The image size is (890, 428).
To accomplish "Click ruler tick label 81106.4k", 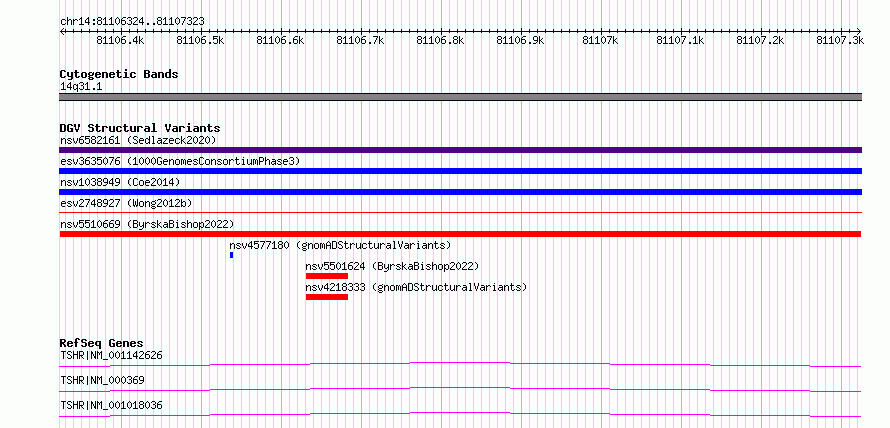I will click(x=120, y=40).
